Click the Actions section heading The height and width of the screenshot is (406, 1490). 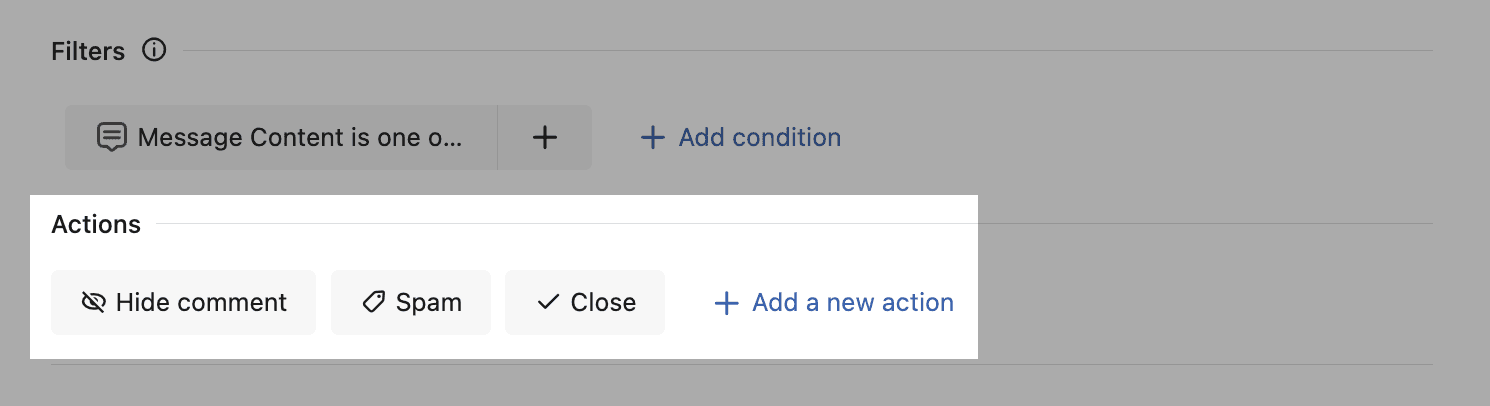[x=96, y=224]
